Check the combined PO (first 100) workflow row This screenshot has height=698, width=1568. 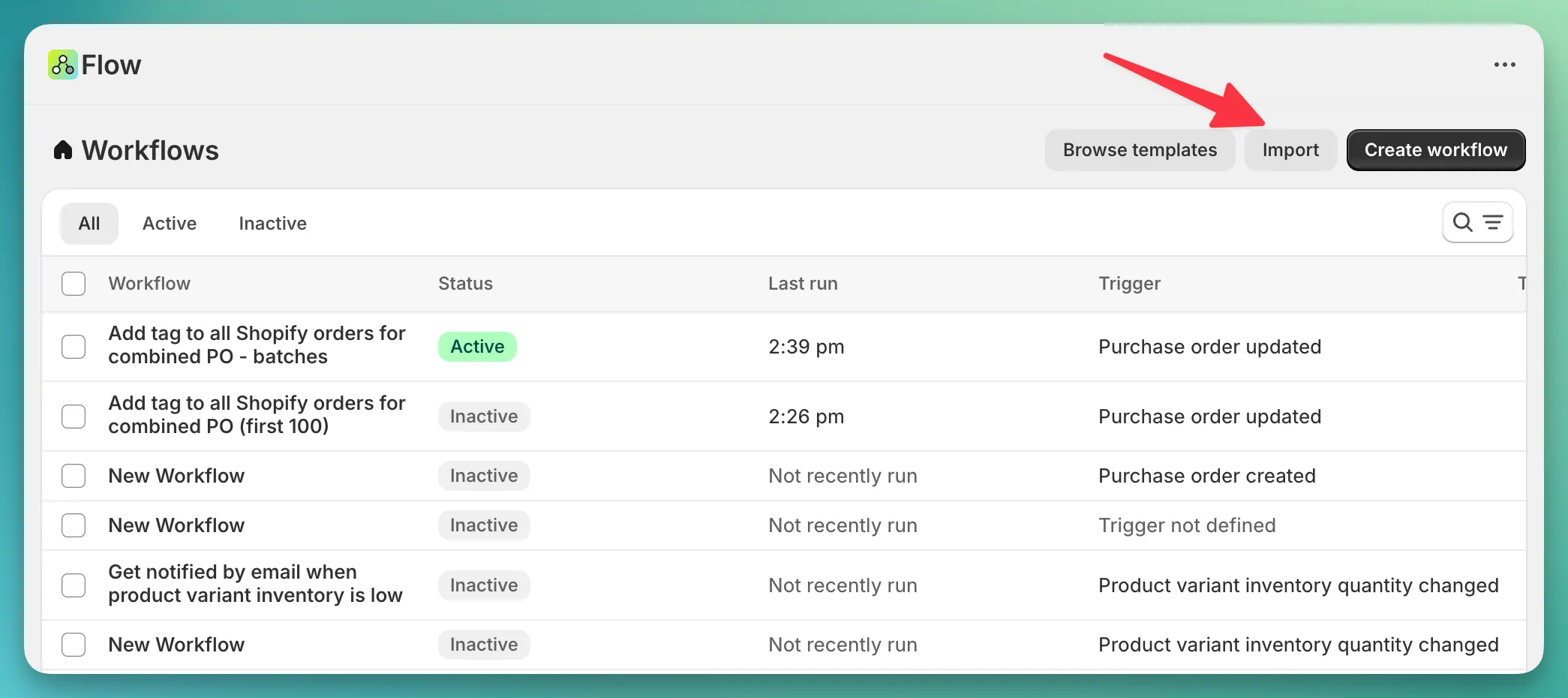coord(74,416)
